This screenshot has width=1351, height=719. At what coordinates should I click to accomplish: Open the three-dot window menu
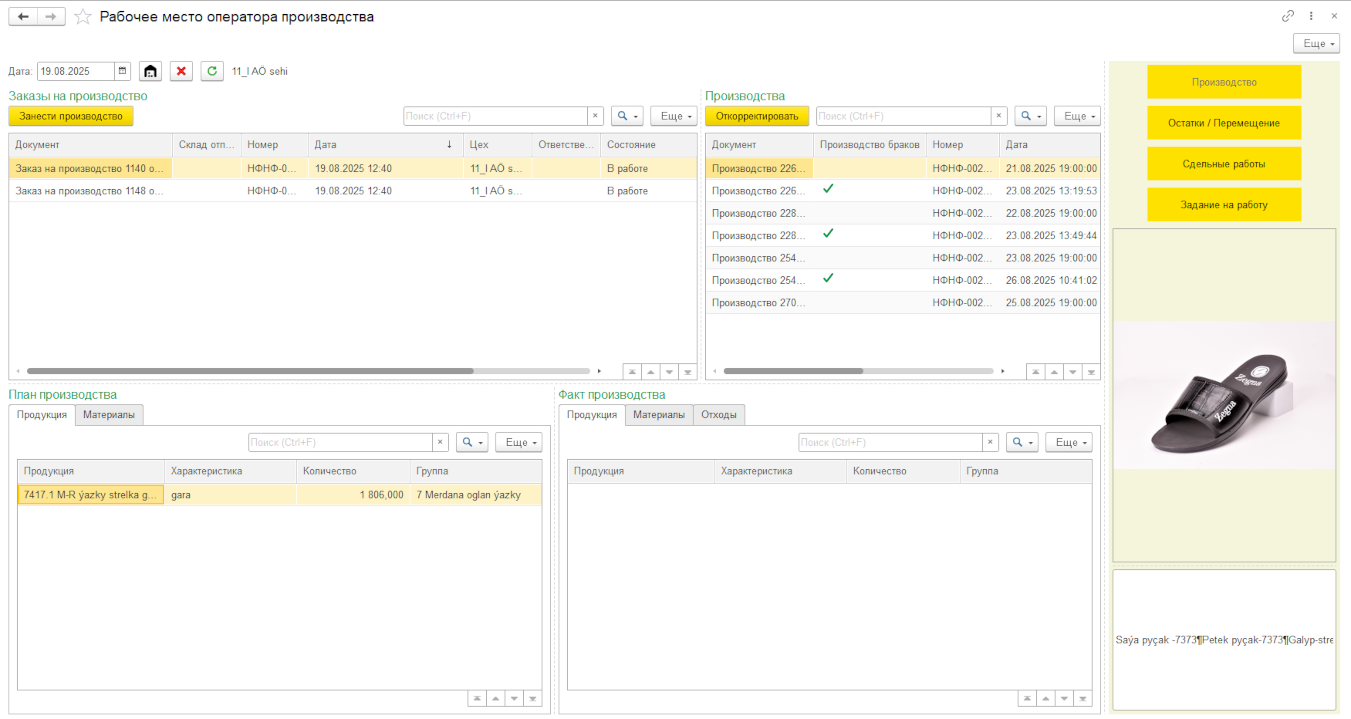click(1311, 16)
